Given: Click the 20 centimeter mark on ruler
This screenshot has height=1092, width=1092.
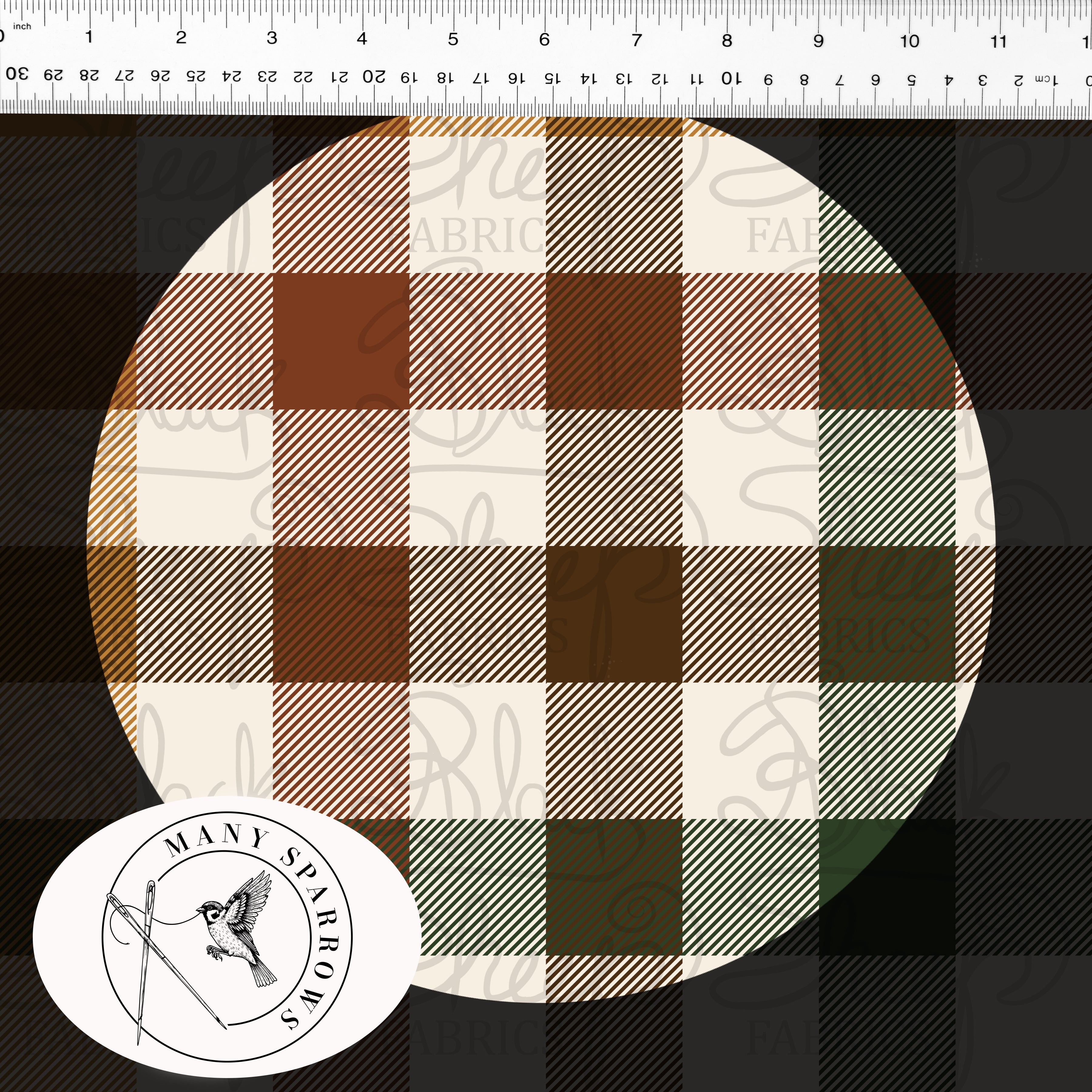Looking at the screenshot, I should [x=374, y=76].
